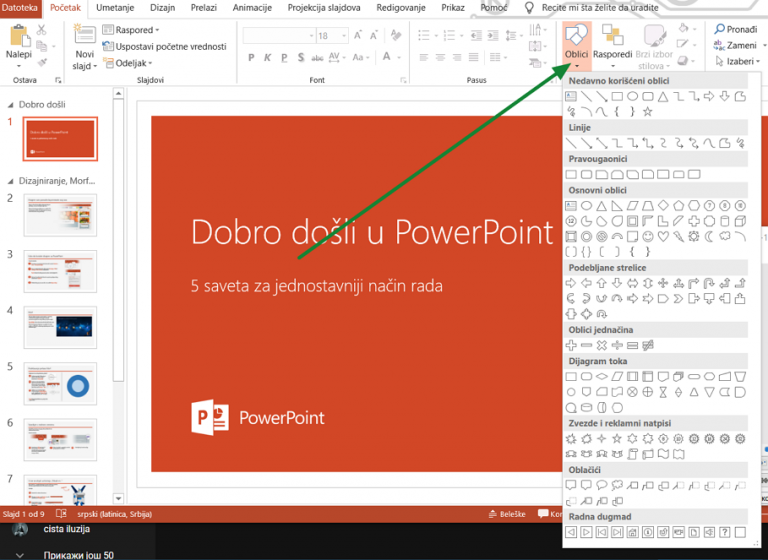Image resolution: width=768 pixels, height=560 pixels.
Task: Toggle bold formatting (P) in Font group
Action: click(x=249, y=57)
